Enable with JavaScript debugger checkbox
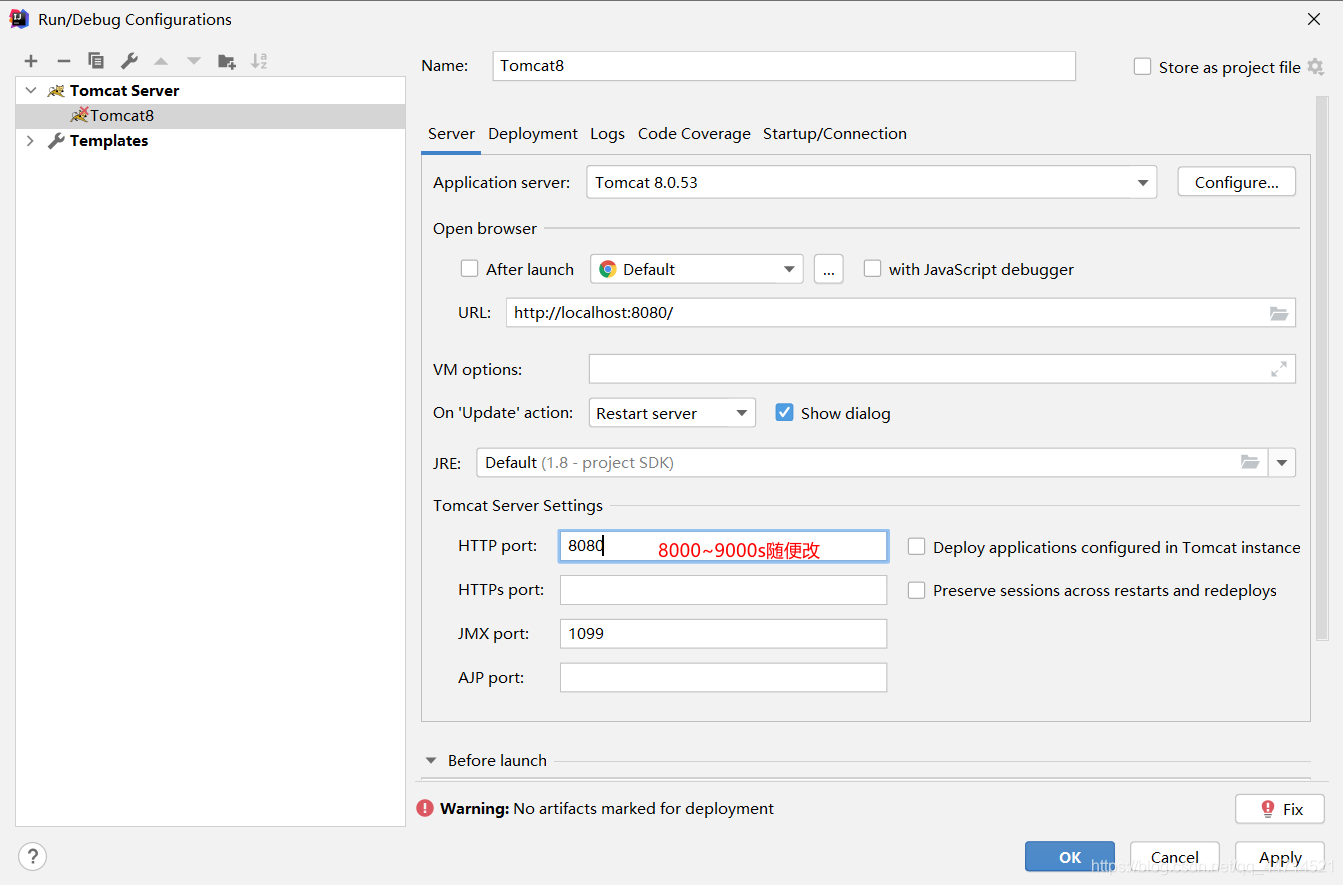 (872, 269)
